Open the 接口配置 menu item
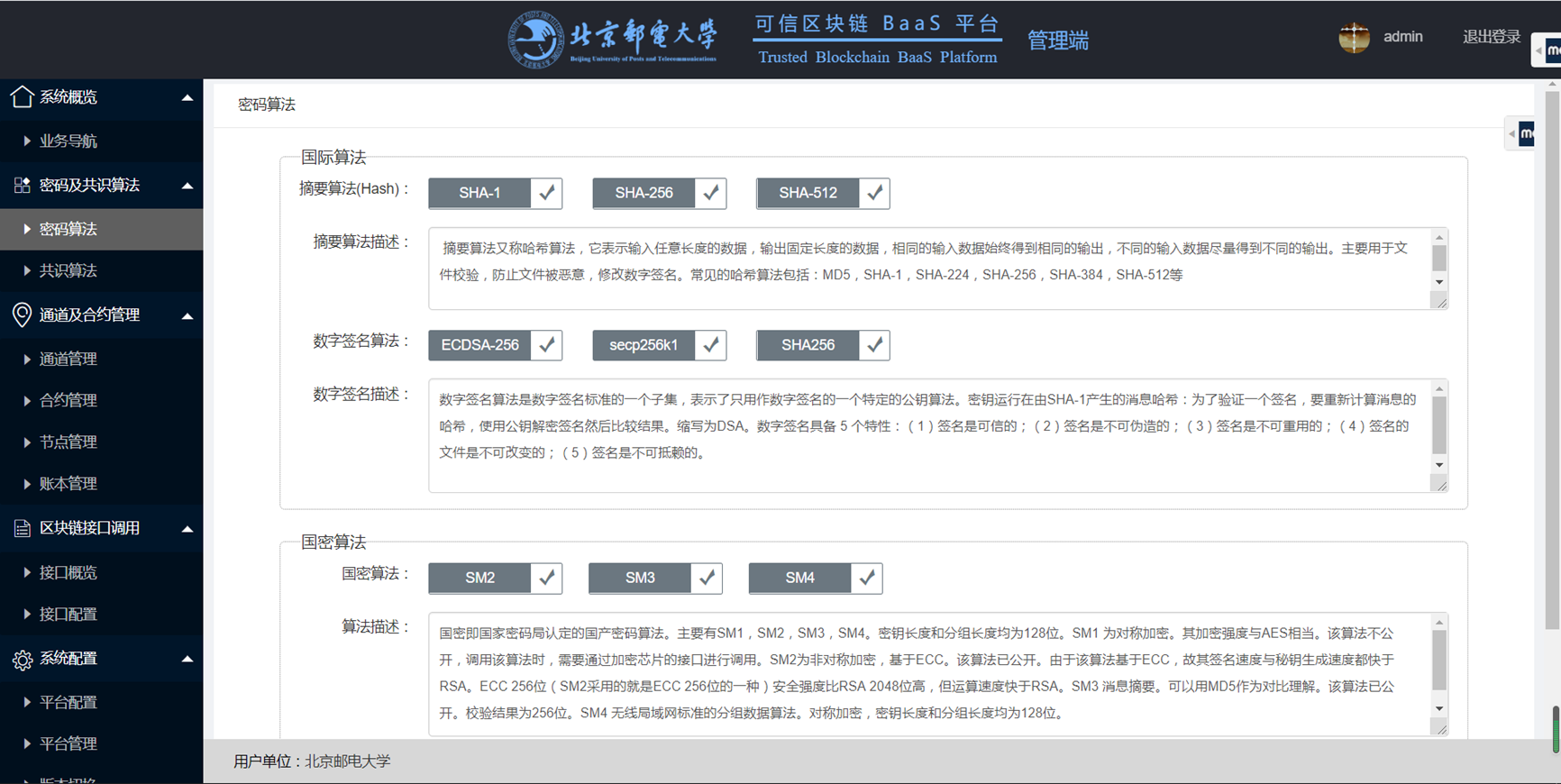Image resolution: width=1561 pixels, height=784 pixels. 101,614
